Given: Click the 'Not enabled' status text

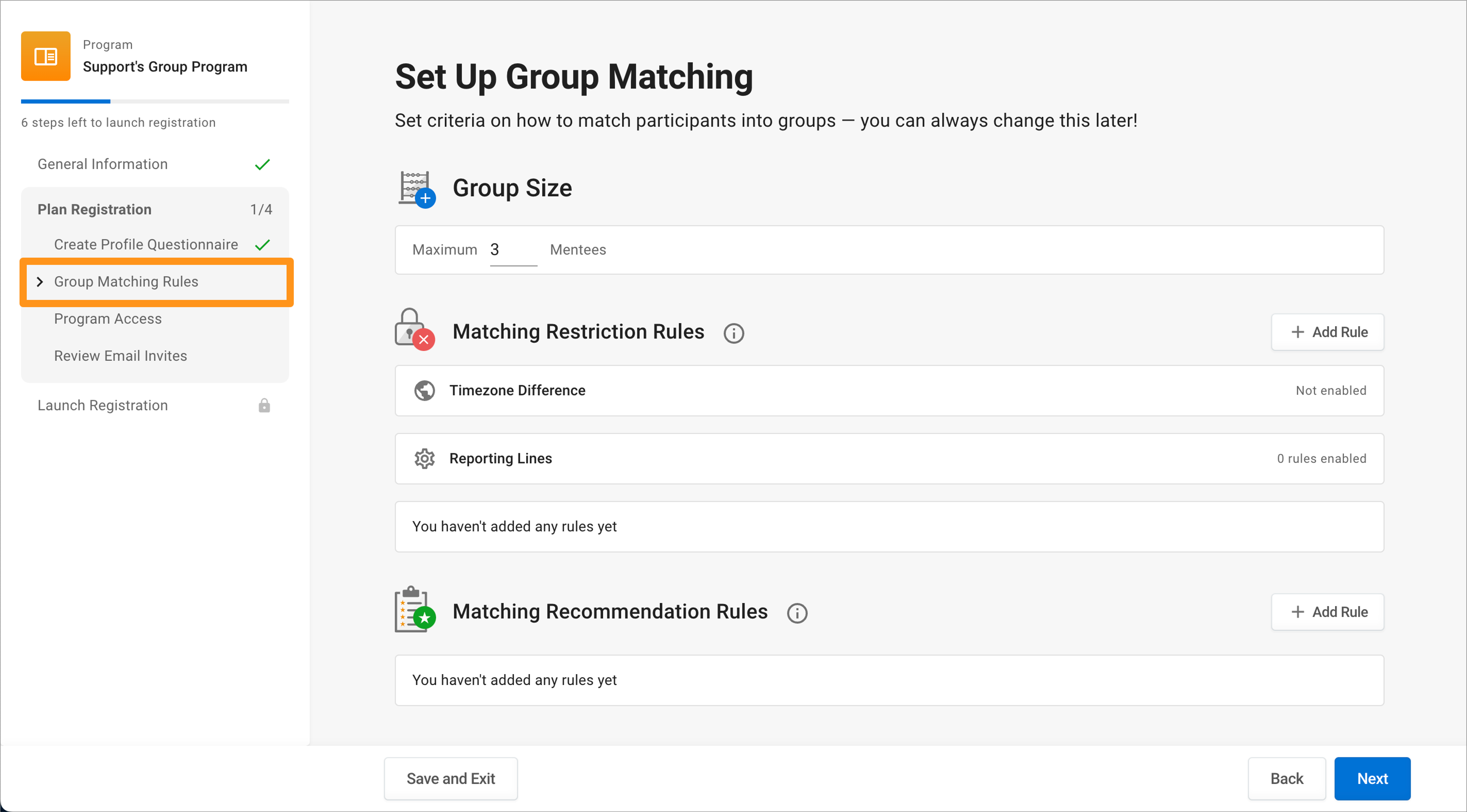Looking at the screenshot, I should click(1330, 391).
